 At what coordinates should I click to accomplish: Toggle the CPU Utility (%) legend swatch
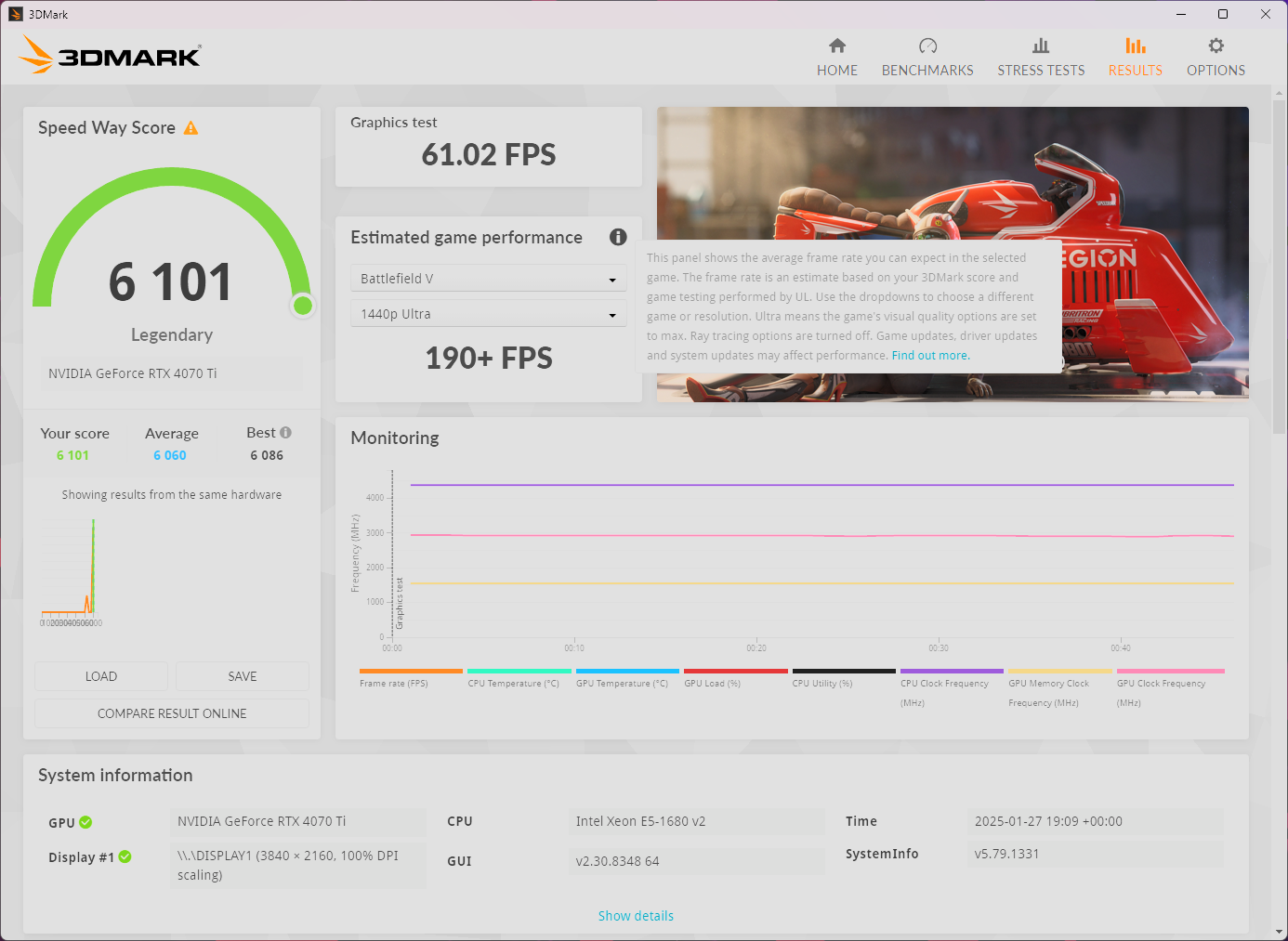click(x=844, y=671)
